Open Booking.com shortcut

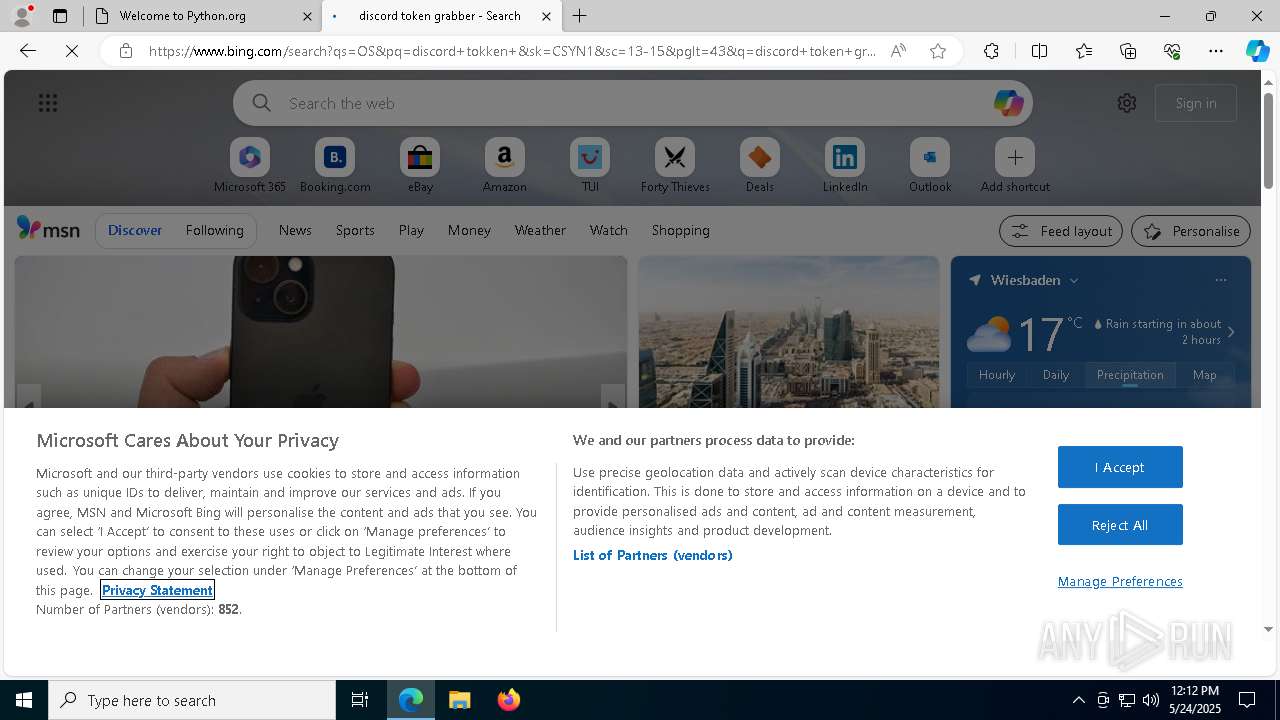335,166
